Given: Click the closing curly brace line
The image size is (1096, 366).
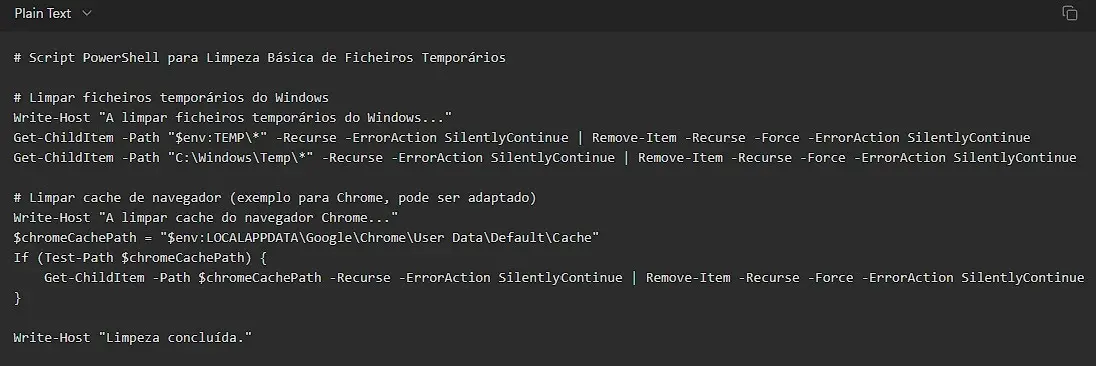Looking at the screenshot, I should [x=17, y=298].
